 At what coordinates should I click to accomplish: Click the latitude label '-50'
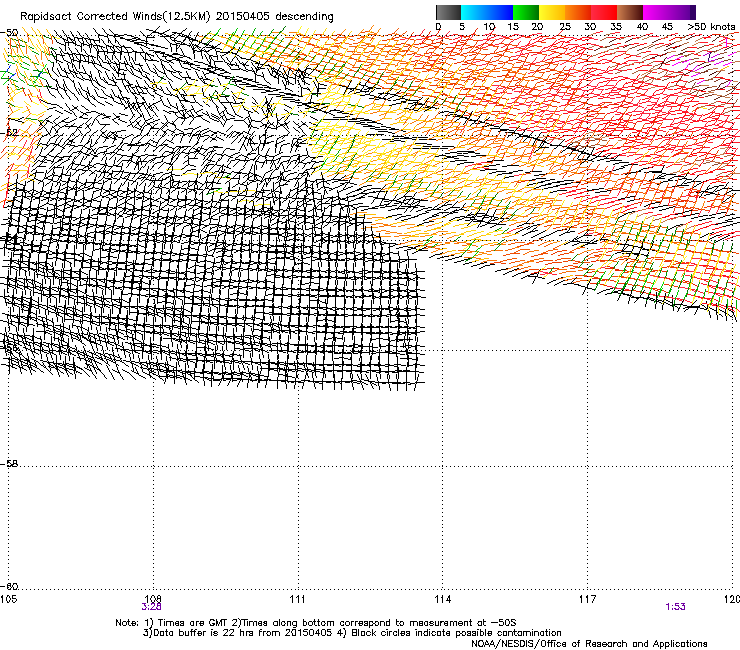pyautogui.click(x=9, y=33)
